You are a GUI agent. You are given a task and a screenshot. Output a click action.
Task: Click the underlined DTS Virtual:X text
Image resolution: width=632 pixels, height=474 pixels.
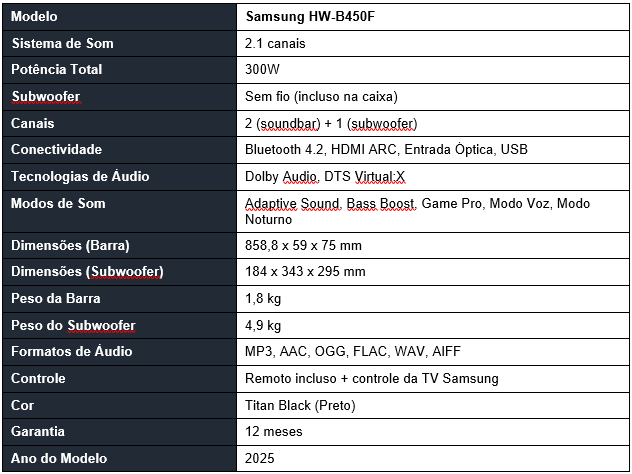[364, 177]
